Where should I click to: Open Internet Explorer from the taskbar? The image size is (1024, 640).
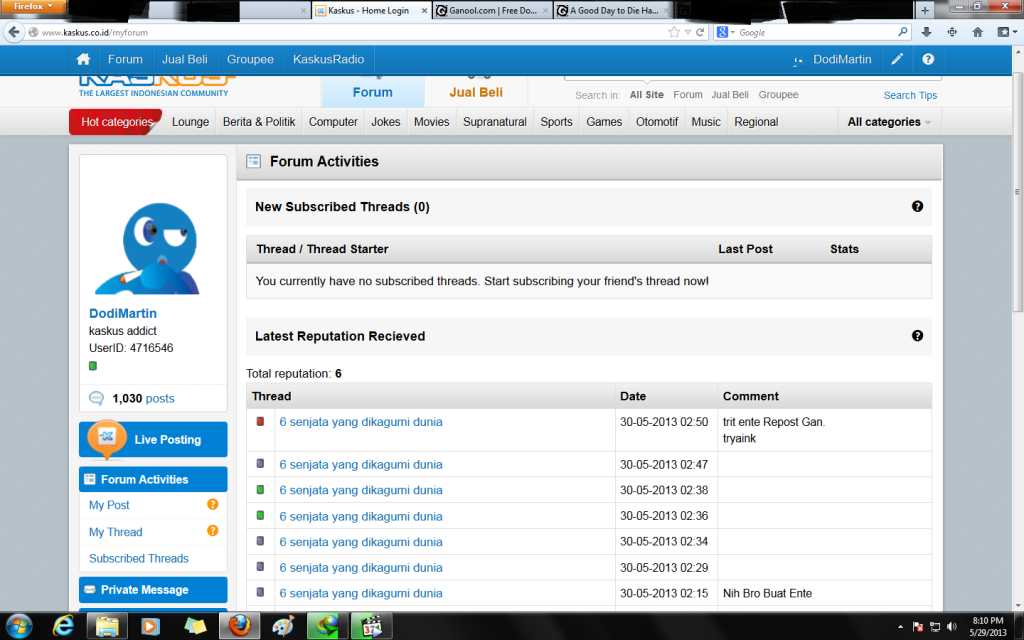click(x=62, y=626)
